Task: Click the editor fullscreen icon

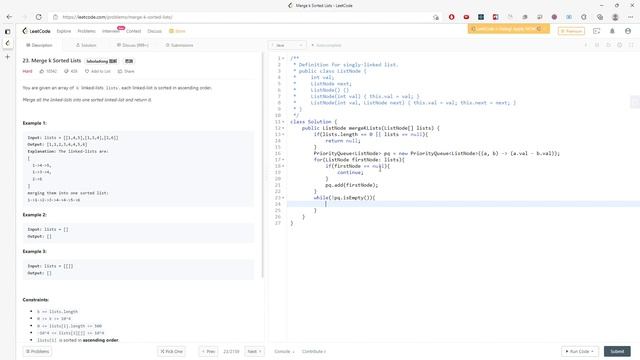Action: coord(631,45)
